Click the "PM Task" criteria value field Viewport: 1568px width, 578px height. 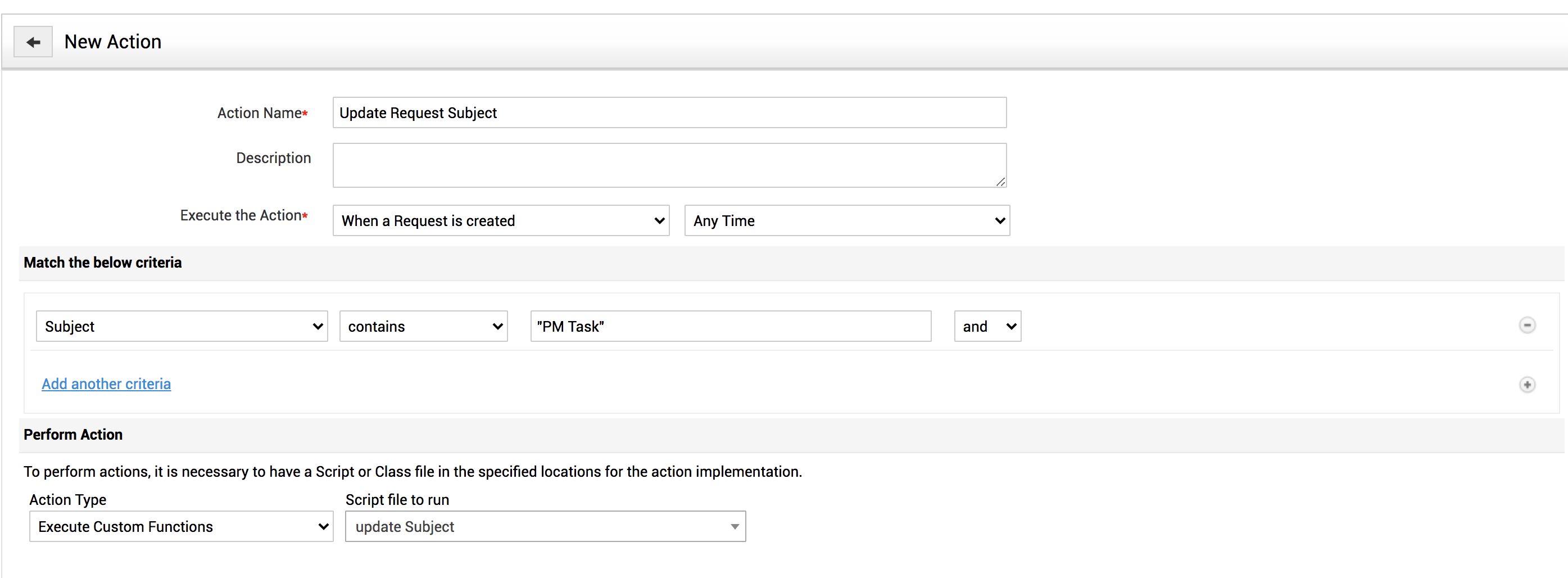[x=731, y=327]
